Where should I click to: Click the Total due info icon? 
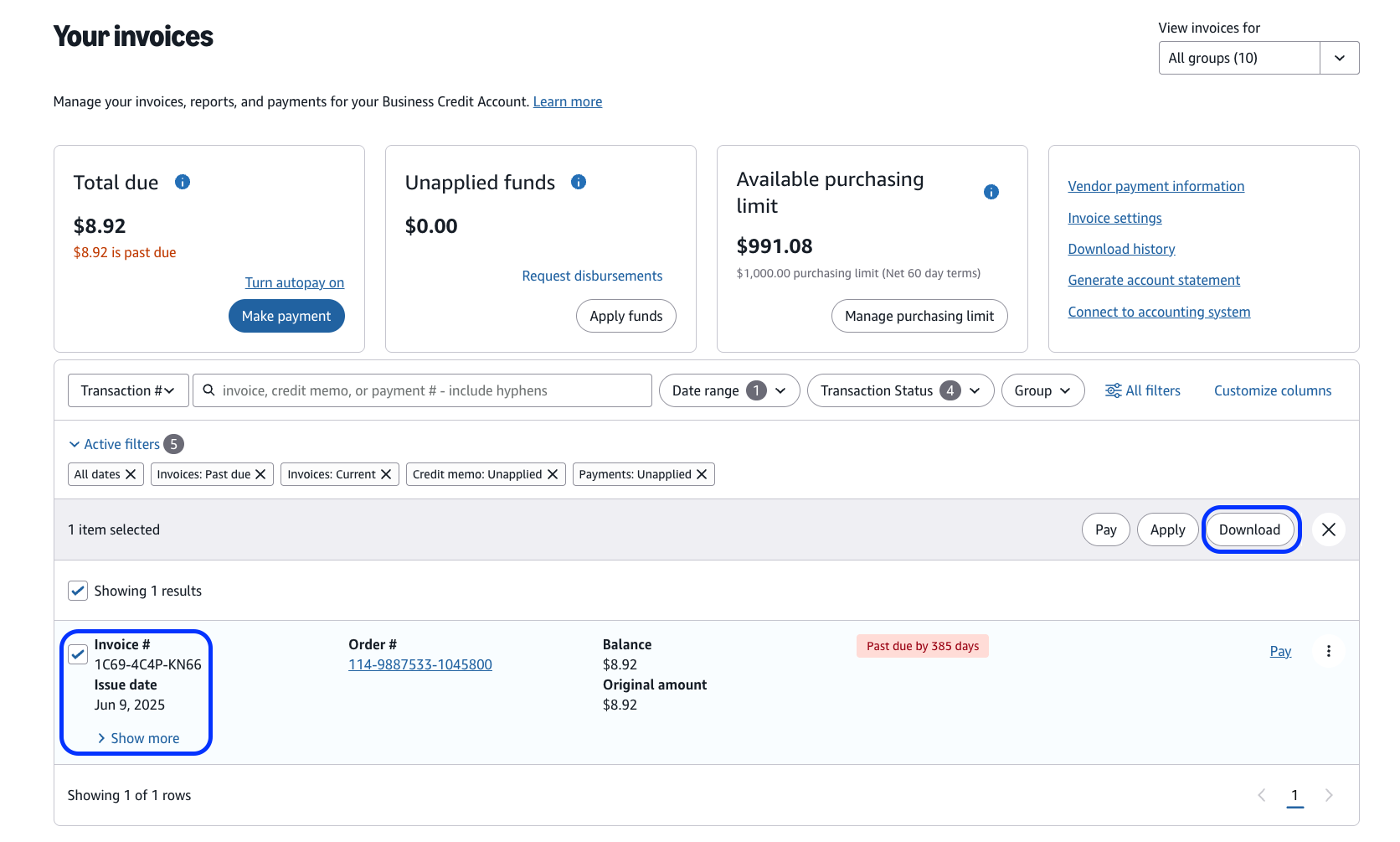tap(183, 182)
